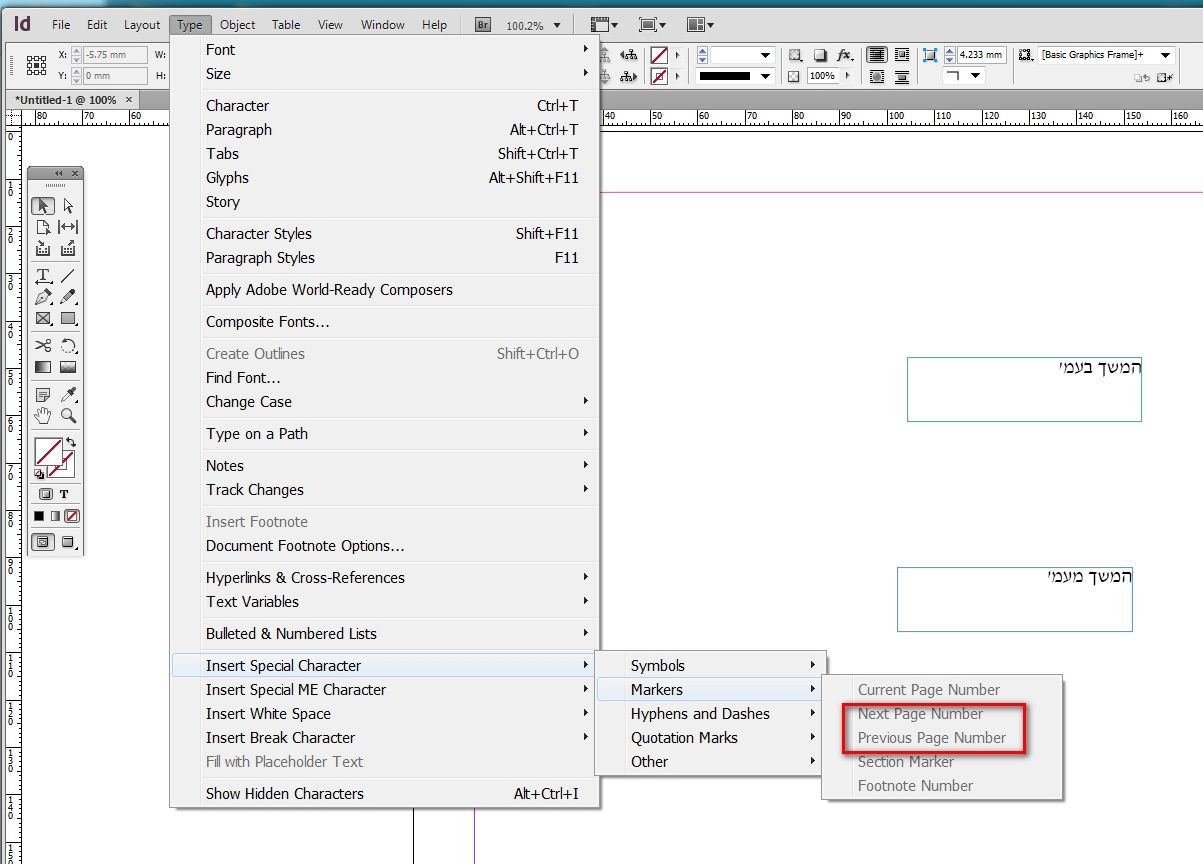Toggle Formatting Affects Container in Tools panel
This screenshot has width=1203, height=864.
click(x=46, y=494)
